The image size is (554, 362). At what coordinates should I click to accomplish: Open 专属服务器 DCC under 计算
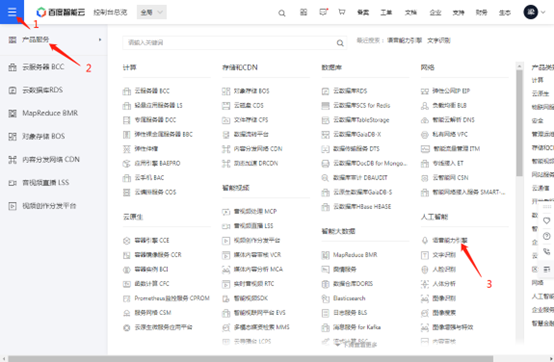click(155, 120)
